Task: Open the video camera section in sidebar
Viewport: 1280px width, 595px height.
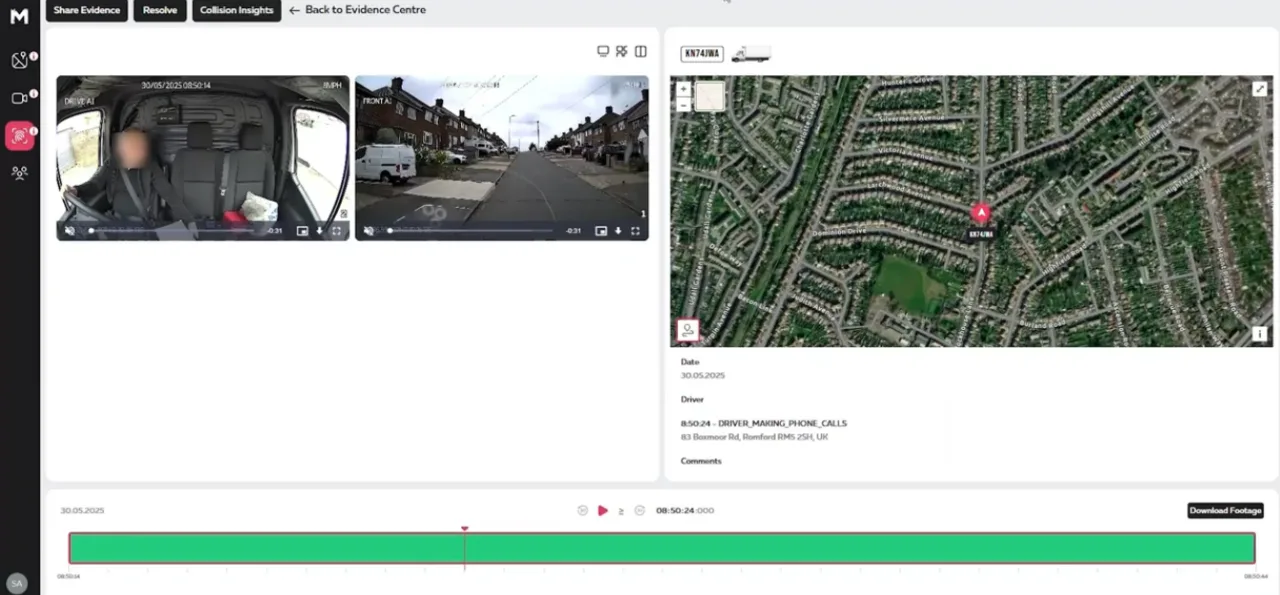Action: (19, 98)
